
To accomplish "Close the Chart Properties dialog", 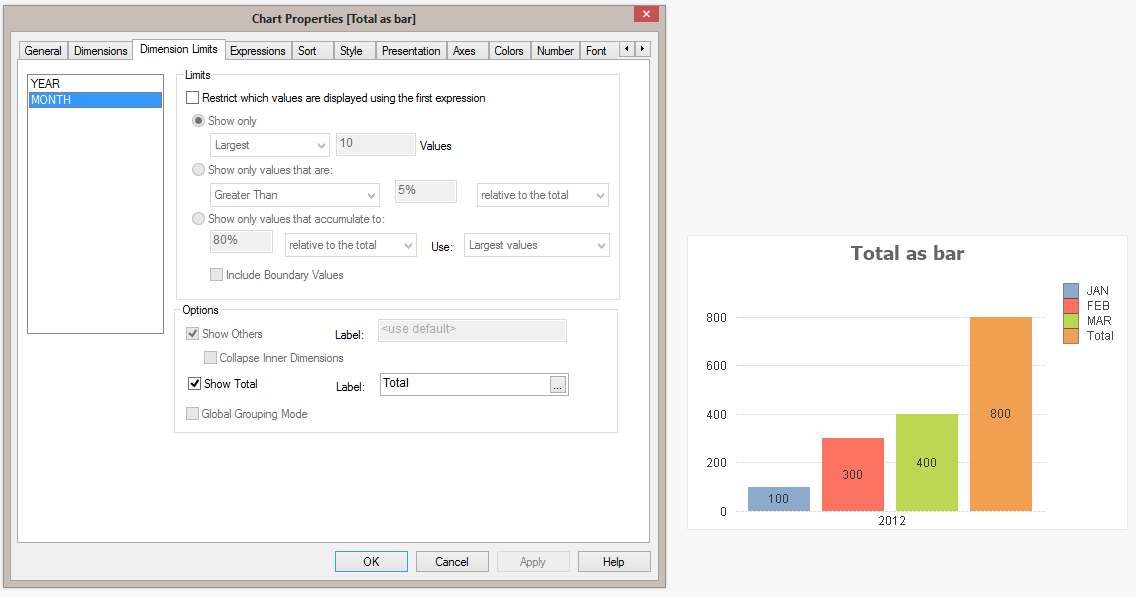I will [x=646, y=14].
